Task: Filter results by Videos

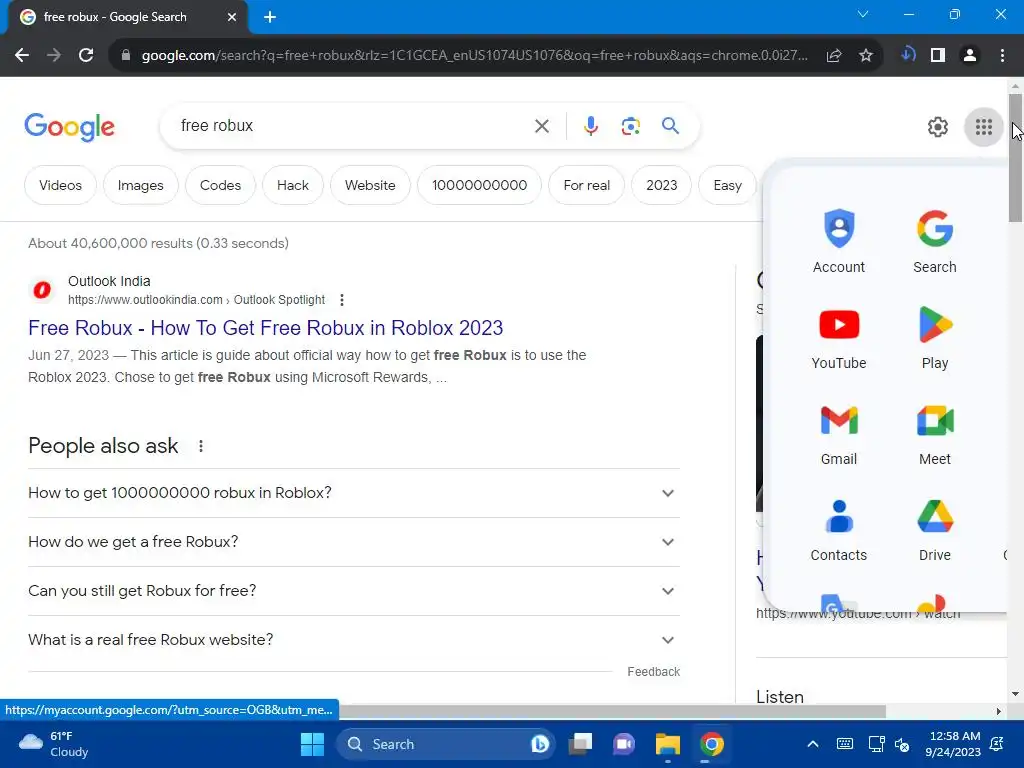Action: [60, 185]
